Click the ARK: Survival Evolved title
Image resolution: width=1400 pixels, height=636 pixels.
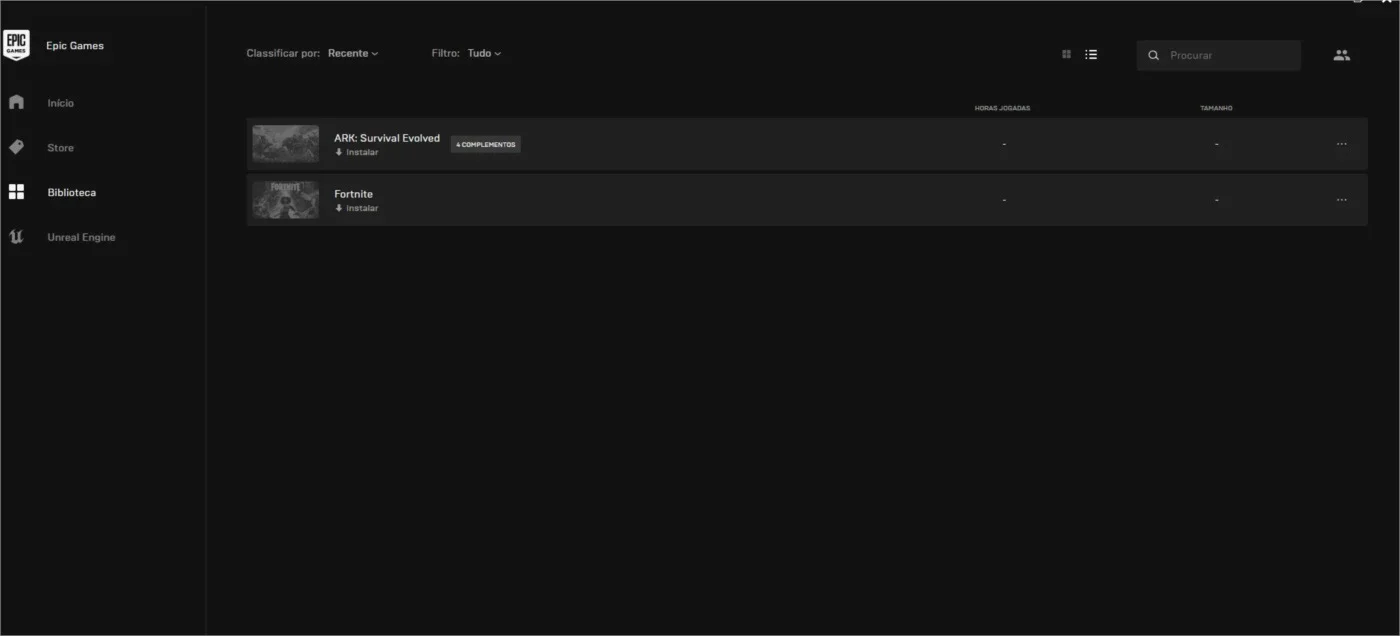[387, 138]
